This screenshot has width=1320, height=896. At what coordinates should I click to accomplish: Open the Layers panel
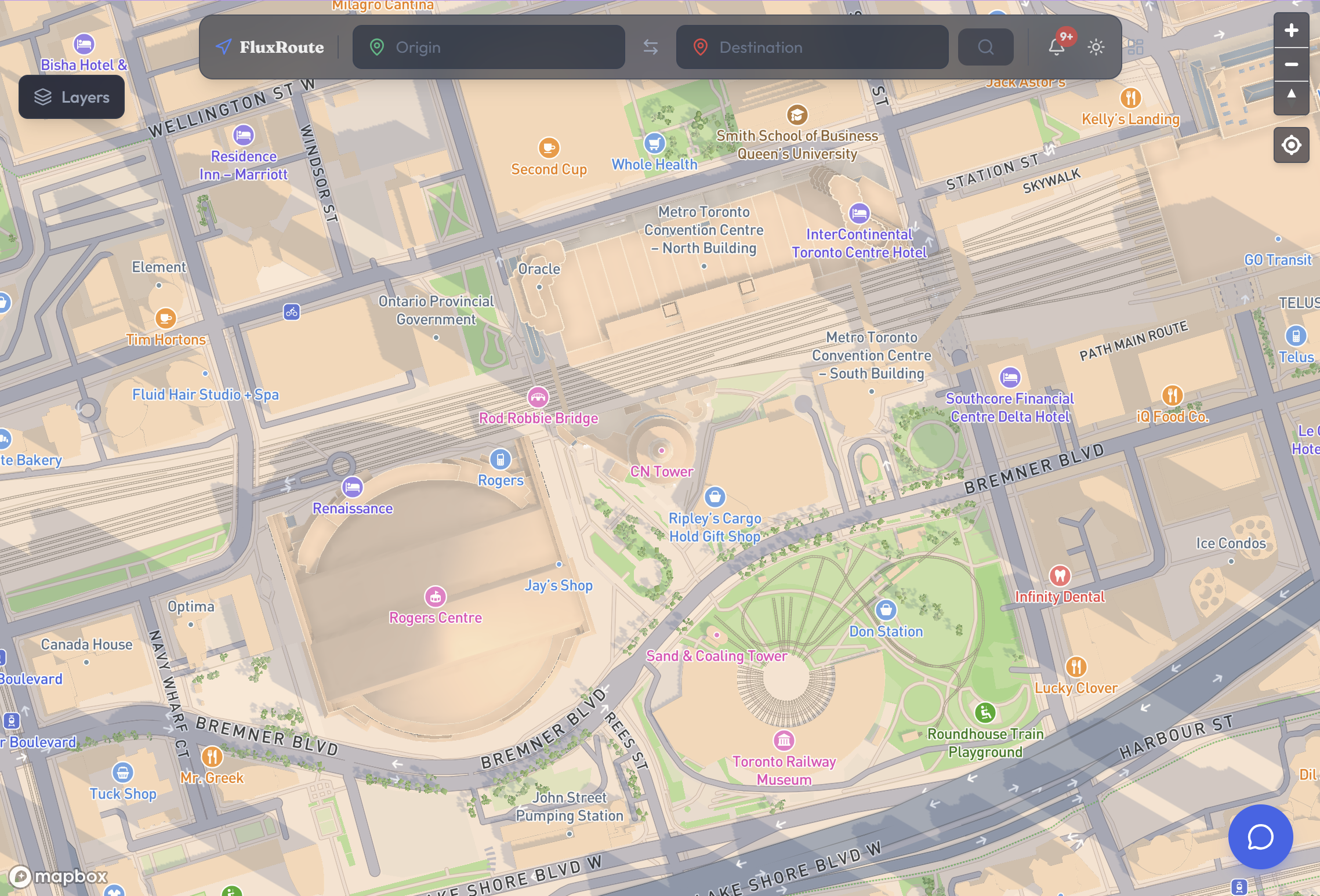click(x=72, y=97)
